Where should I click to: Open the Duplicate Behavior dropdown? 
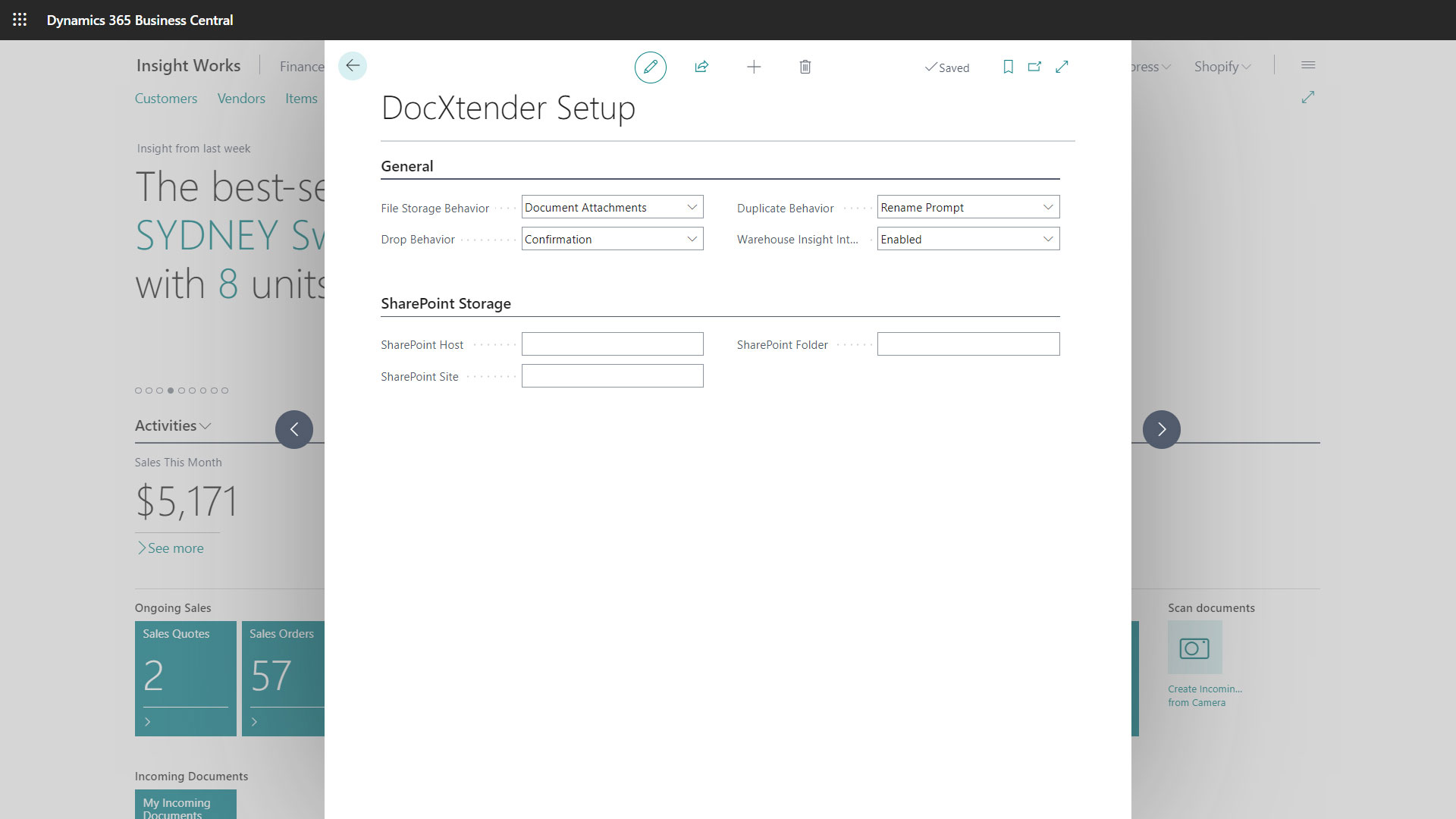click(x=1048, y=206)
